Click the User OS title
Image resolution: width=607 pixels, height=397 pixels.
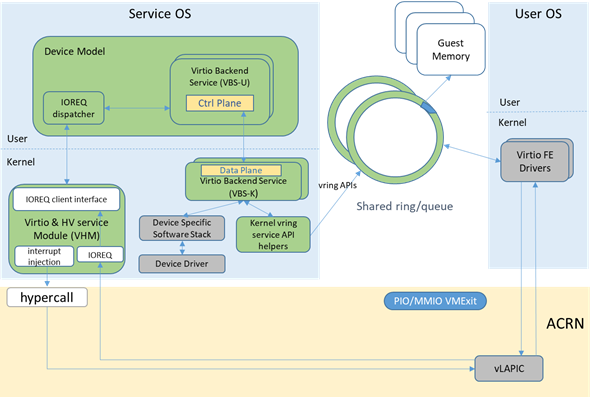(x=538, y=14)
